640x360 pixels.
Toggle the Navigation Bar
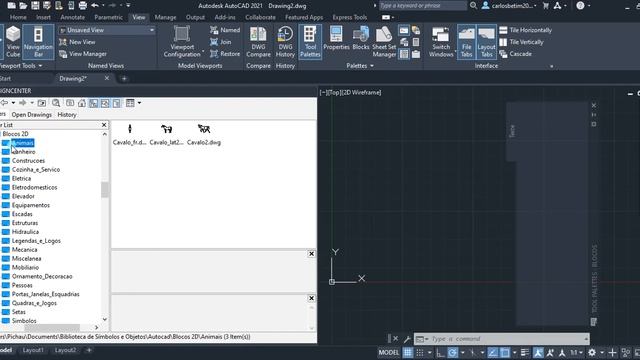[x=38, y=42]
